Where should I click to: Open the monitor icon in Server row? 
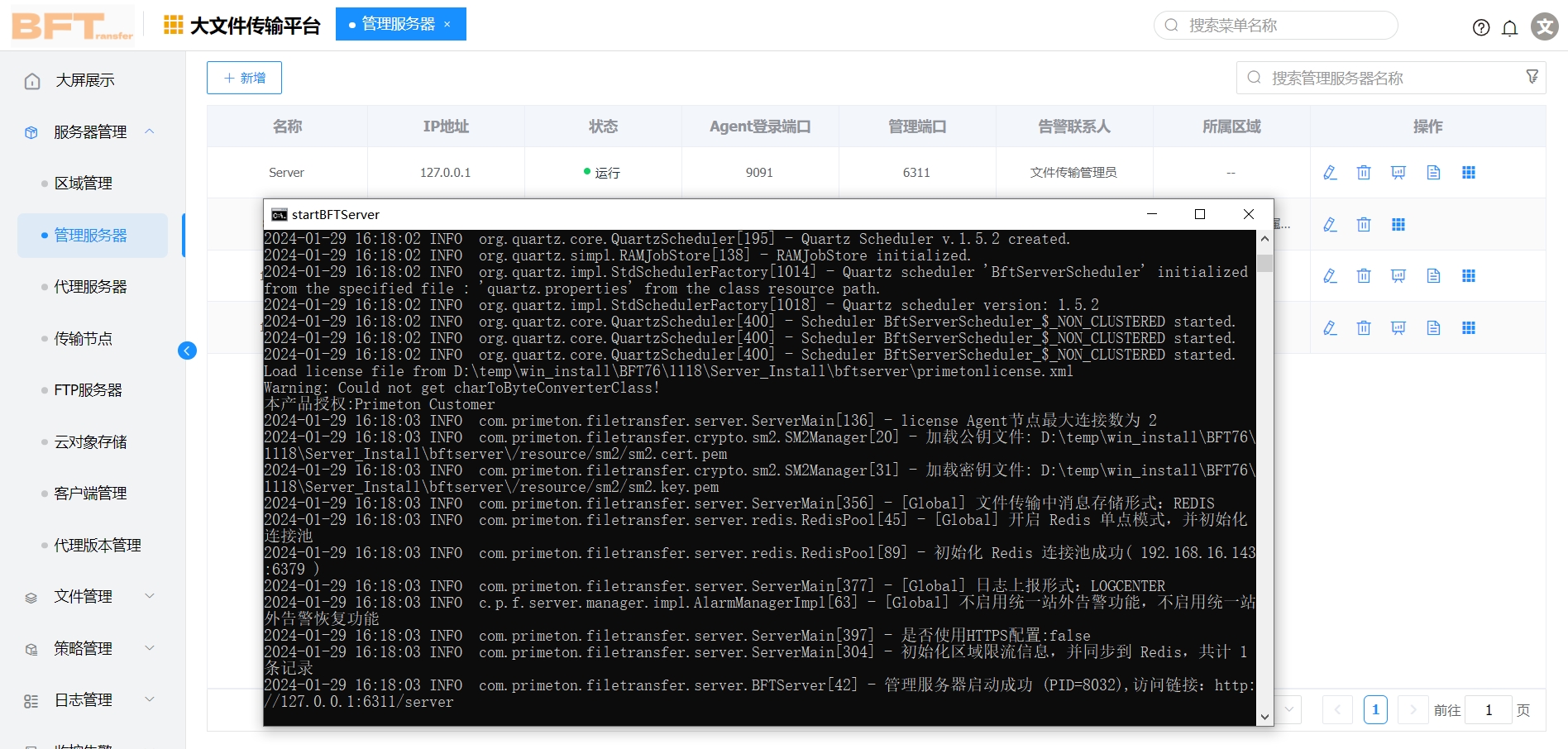1398,173
